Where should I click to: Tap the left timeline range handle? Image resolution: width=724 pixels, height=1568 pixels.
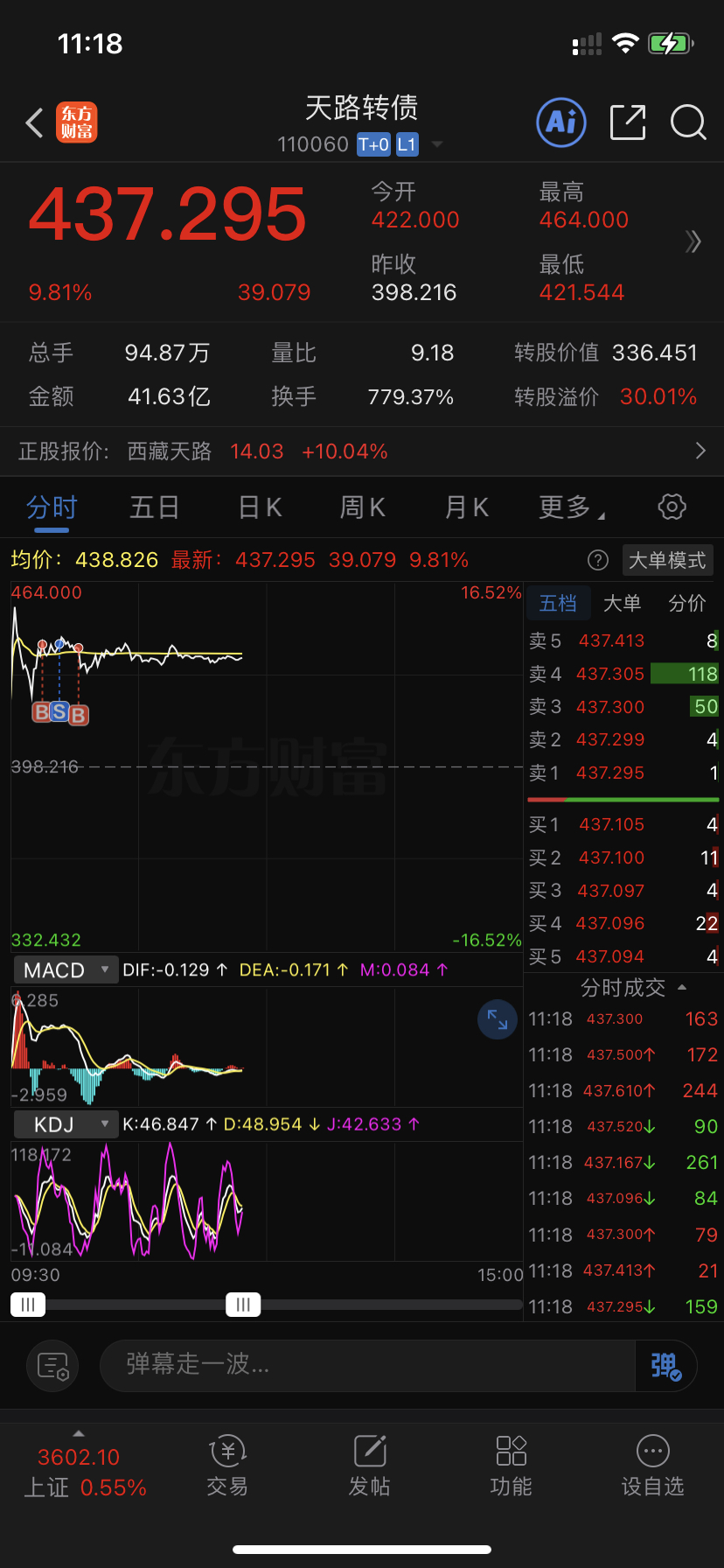[x=28, y=1305]
